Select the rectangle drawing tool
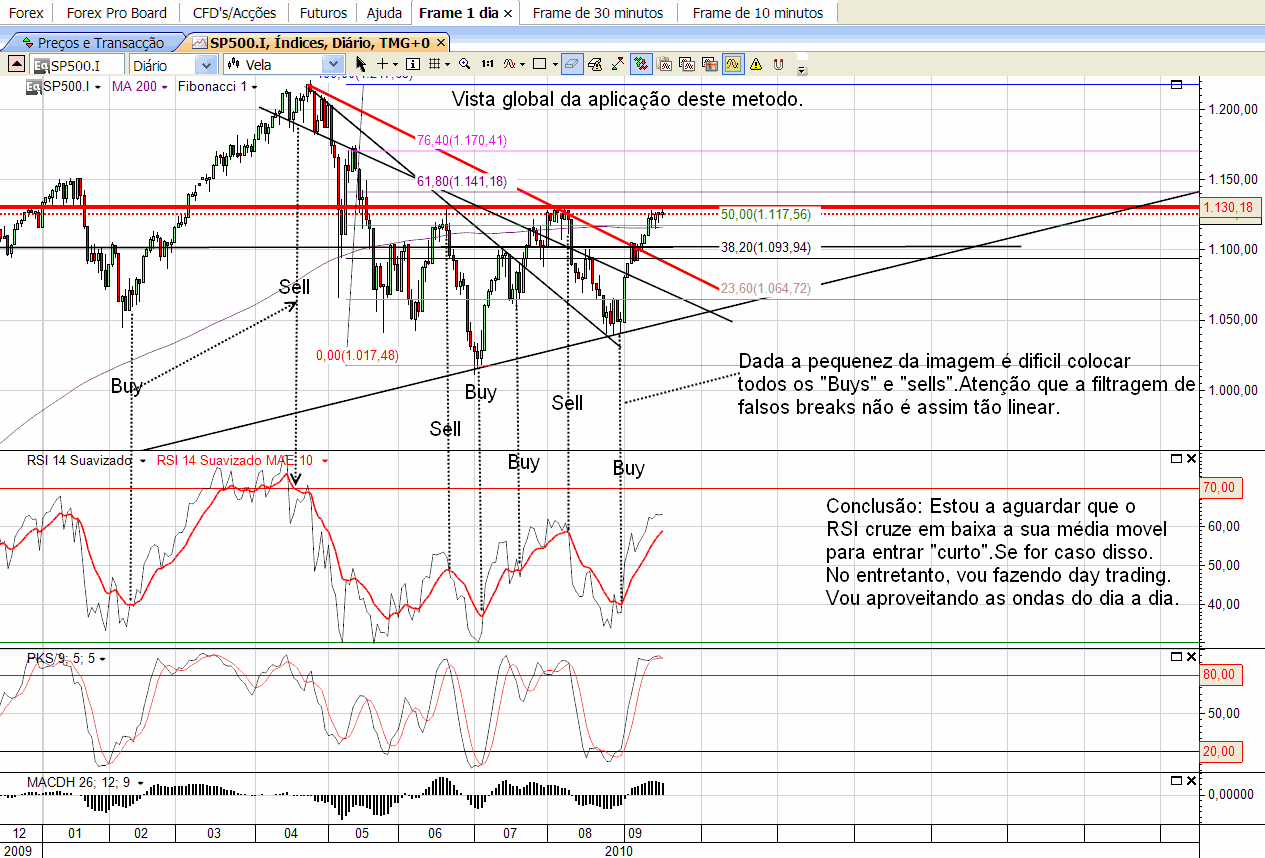Screen dimensions: 1265x858 540,64
